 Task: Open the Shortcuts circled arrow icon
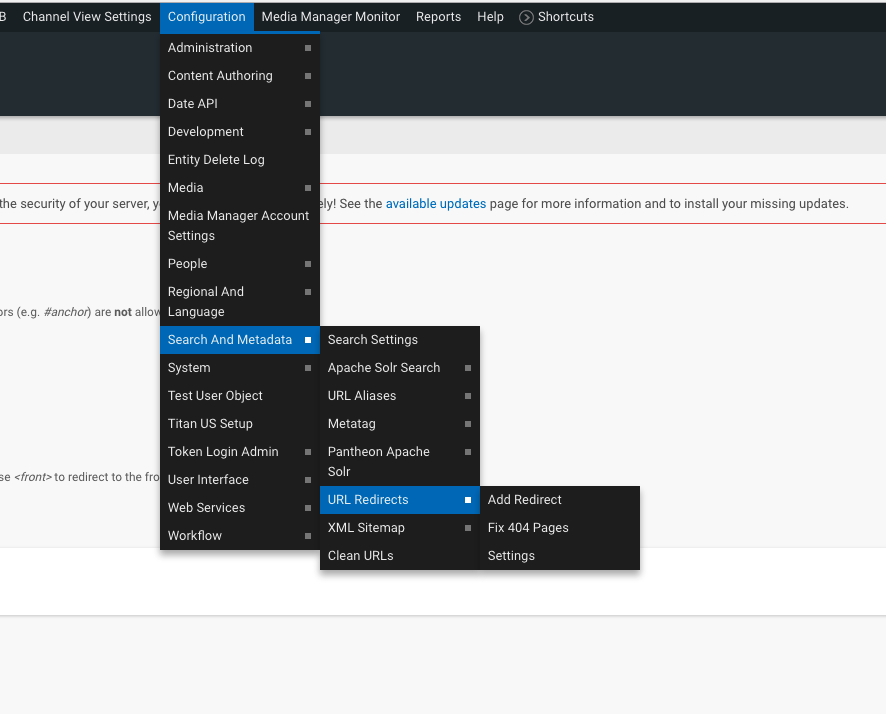click(x=526, y=18)
